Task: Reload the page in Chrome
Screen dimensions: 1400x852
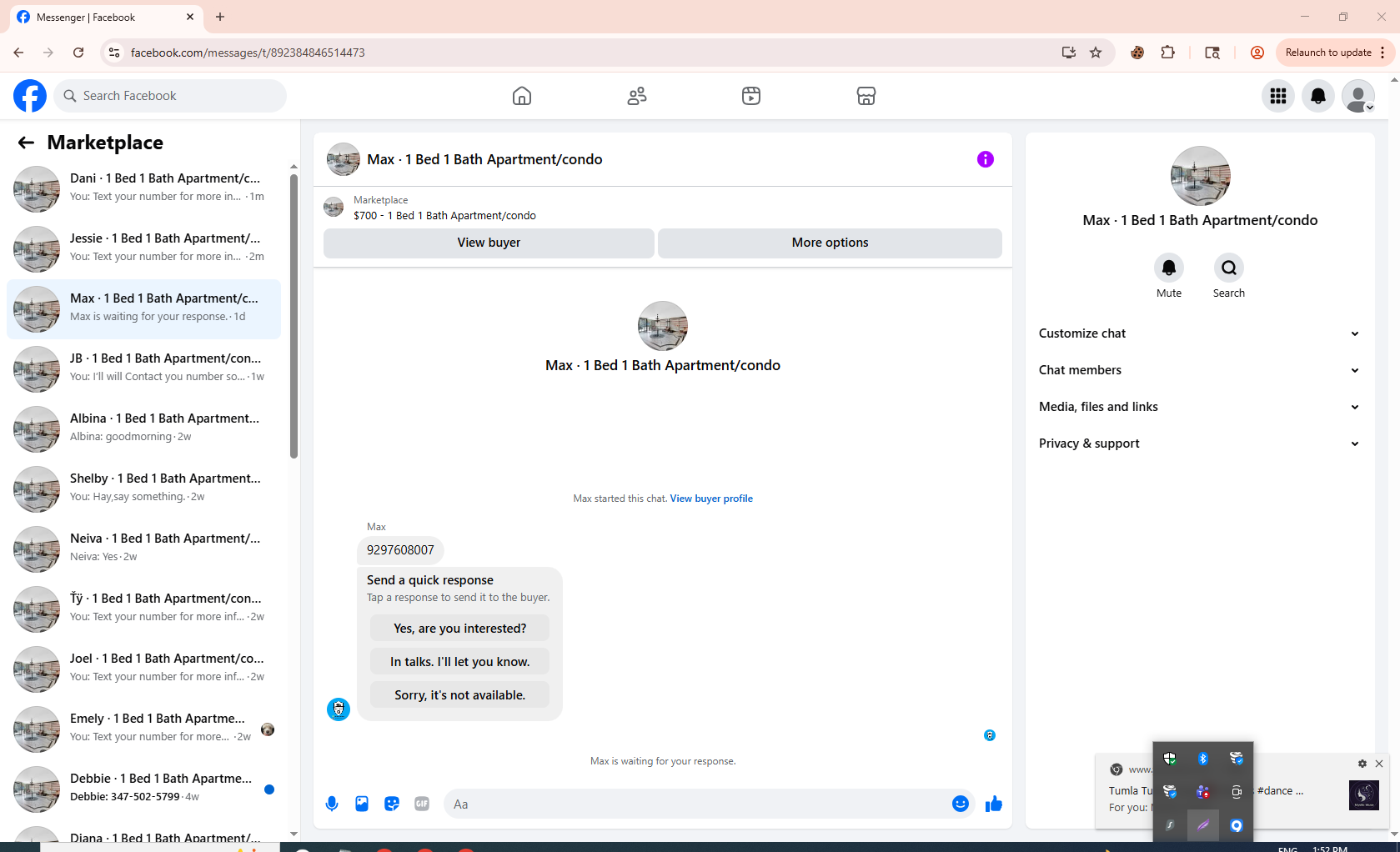Action: tap(78, 53)
